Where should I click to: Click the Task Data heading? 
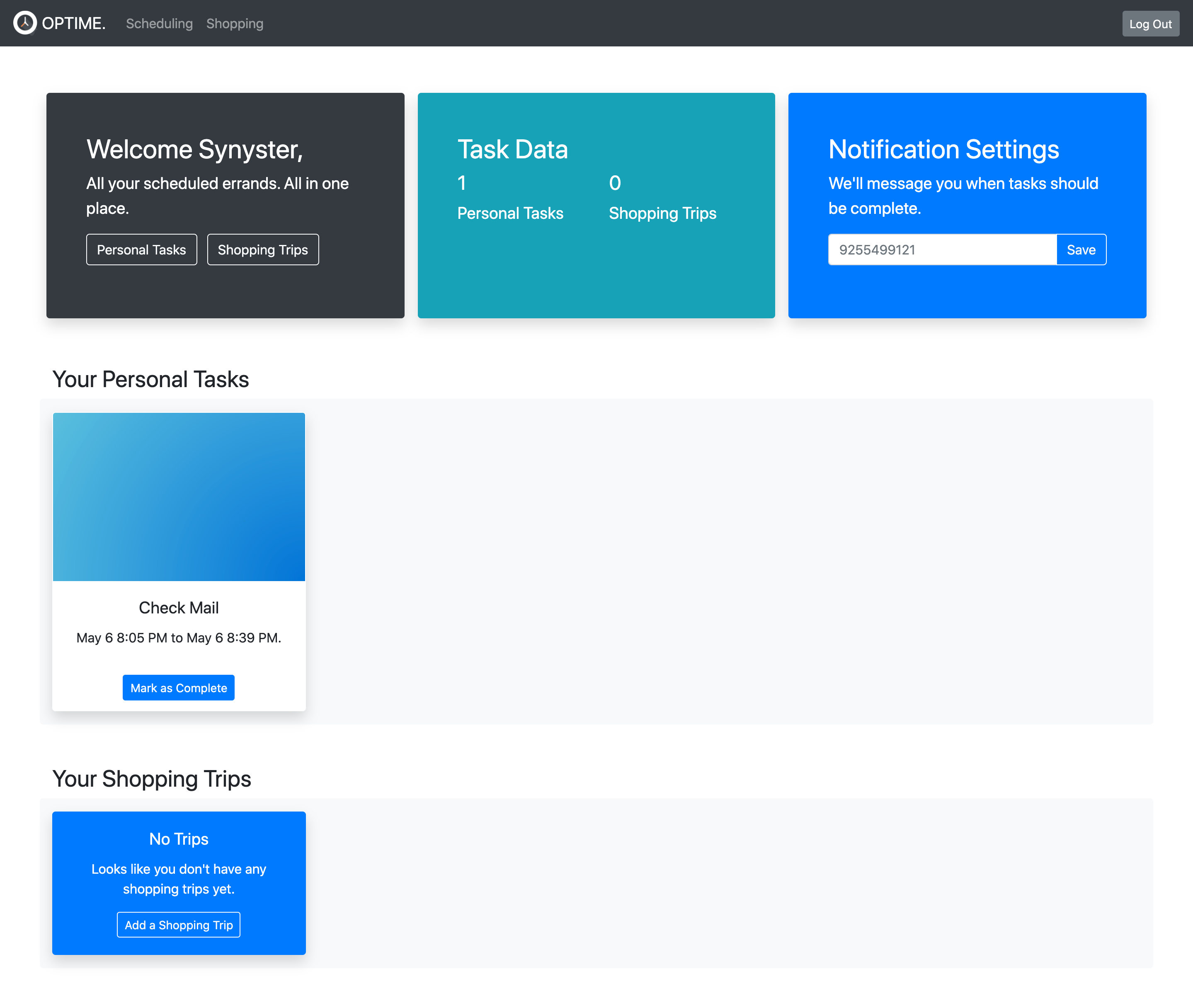[x=512, y=150]
